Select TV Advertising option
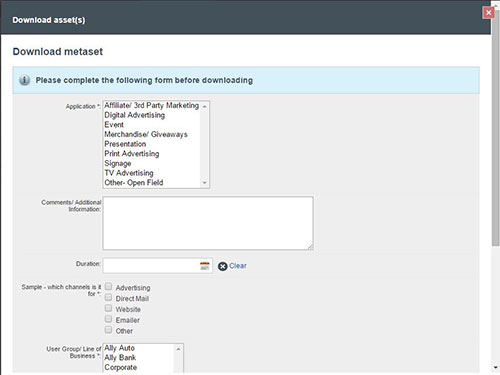Viewport: 500px width, 375px height. (x=152, y=173)
